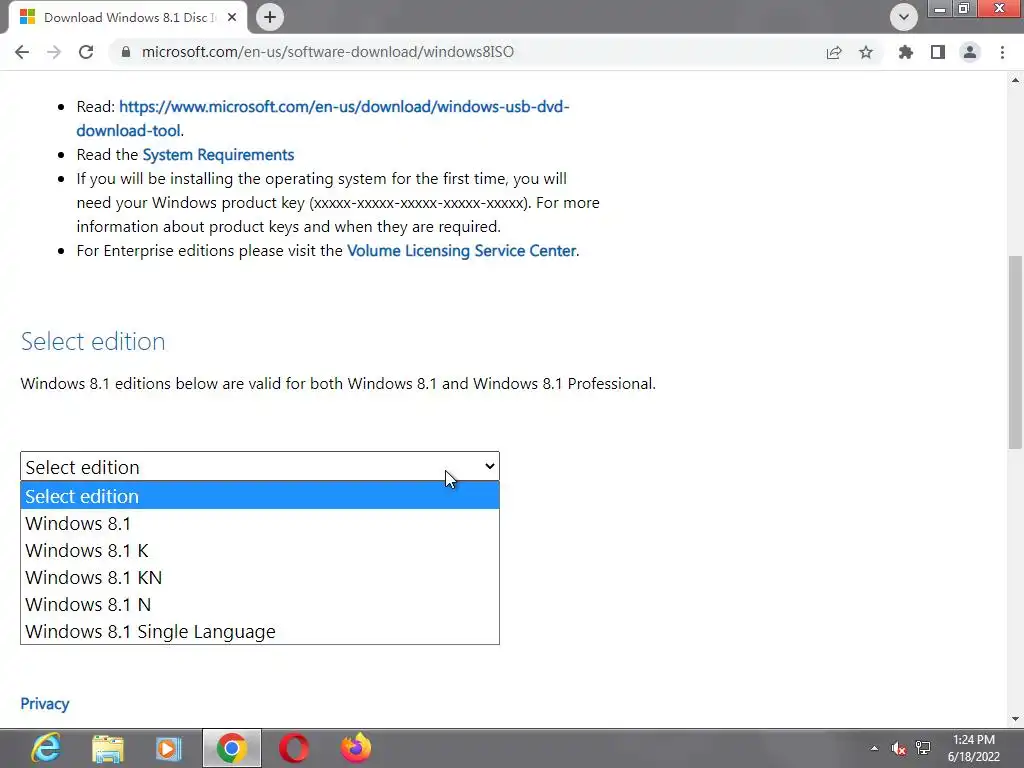Click the browser forward arrow
Viewport: 1024px width, 768px height.
[x=54, y=52]
